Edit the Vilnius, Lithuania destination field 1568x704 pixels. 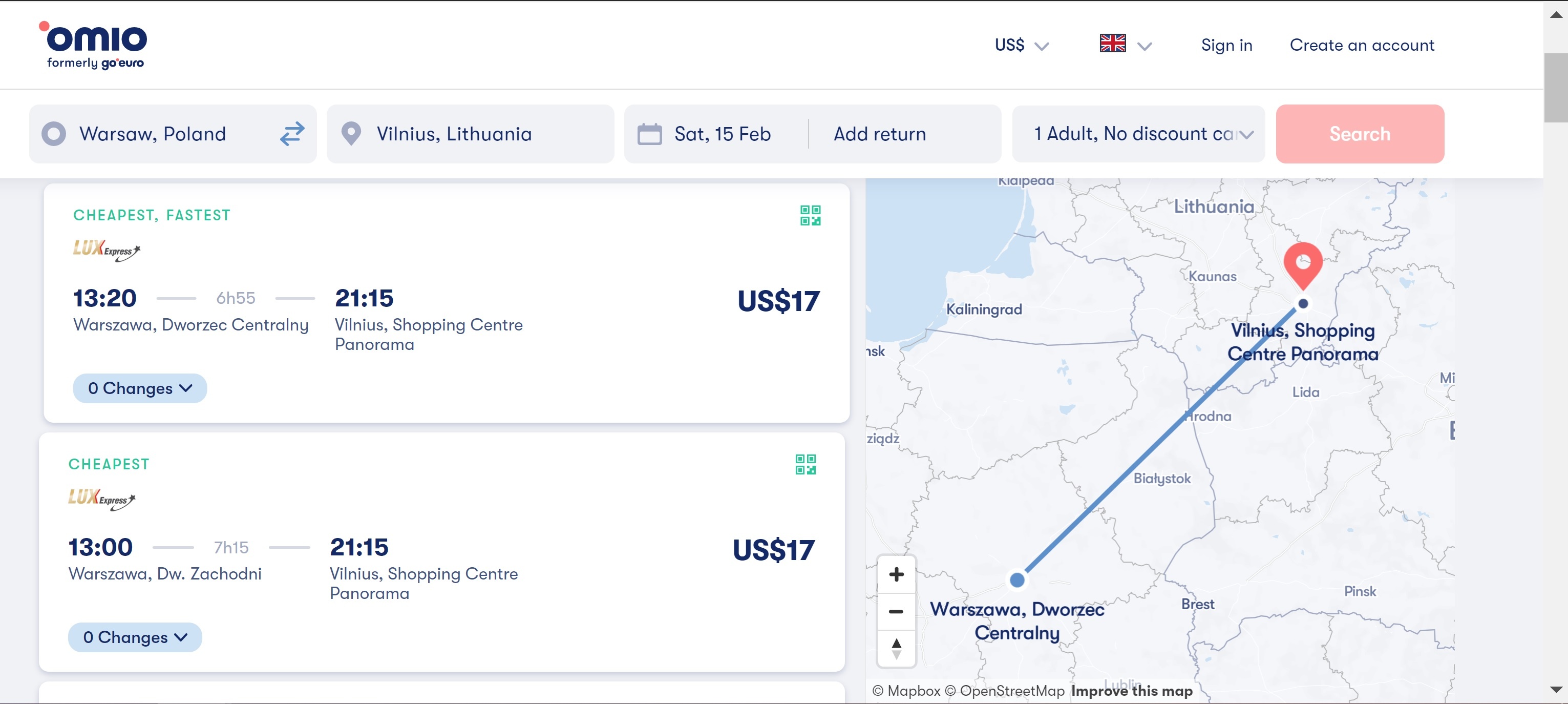(x=454, y=134)
